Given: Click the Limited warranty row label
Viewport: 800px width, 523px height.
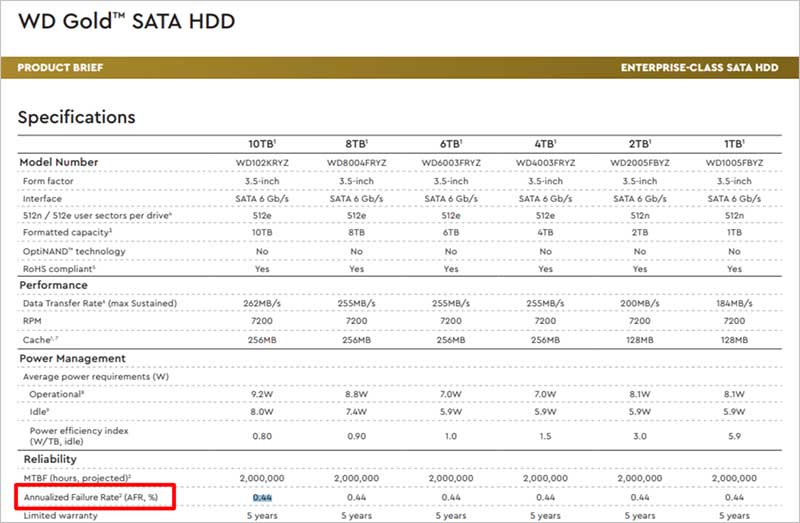Looking at the screenshot, I should point(60,516).
